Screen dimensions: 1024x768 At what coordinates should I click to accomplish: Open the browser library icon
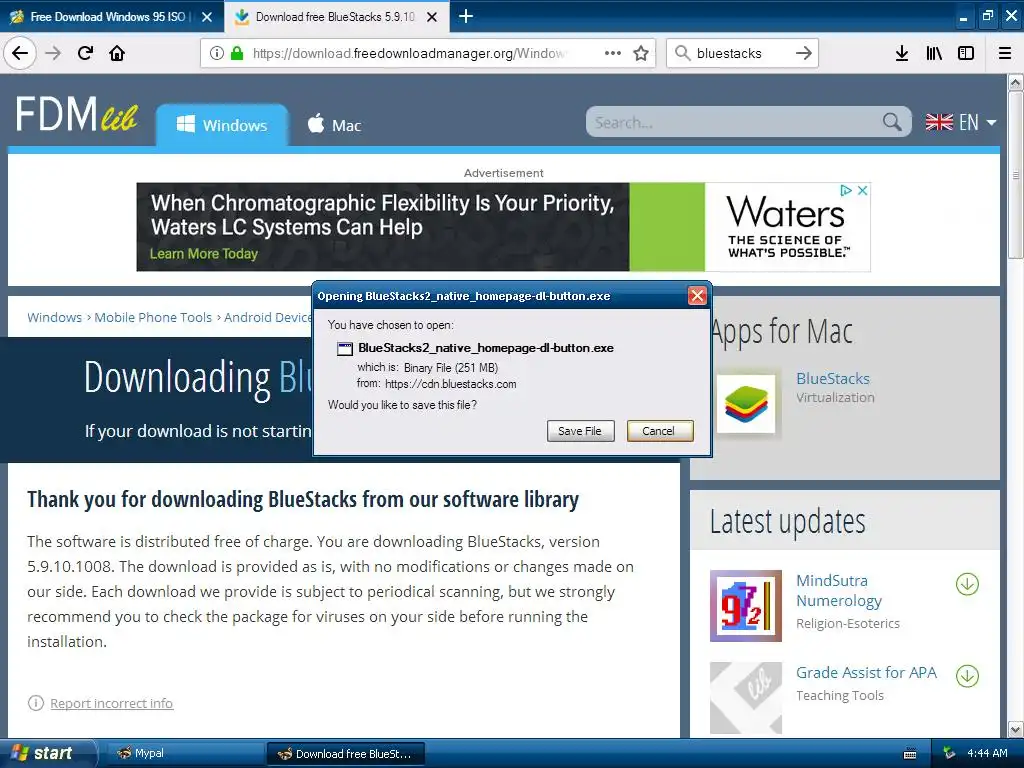pyautogui.click(x=934, y=53)
